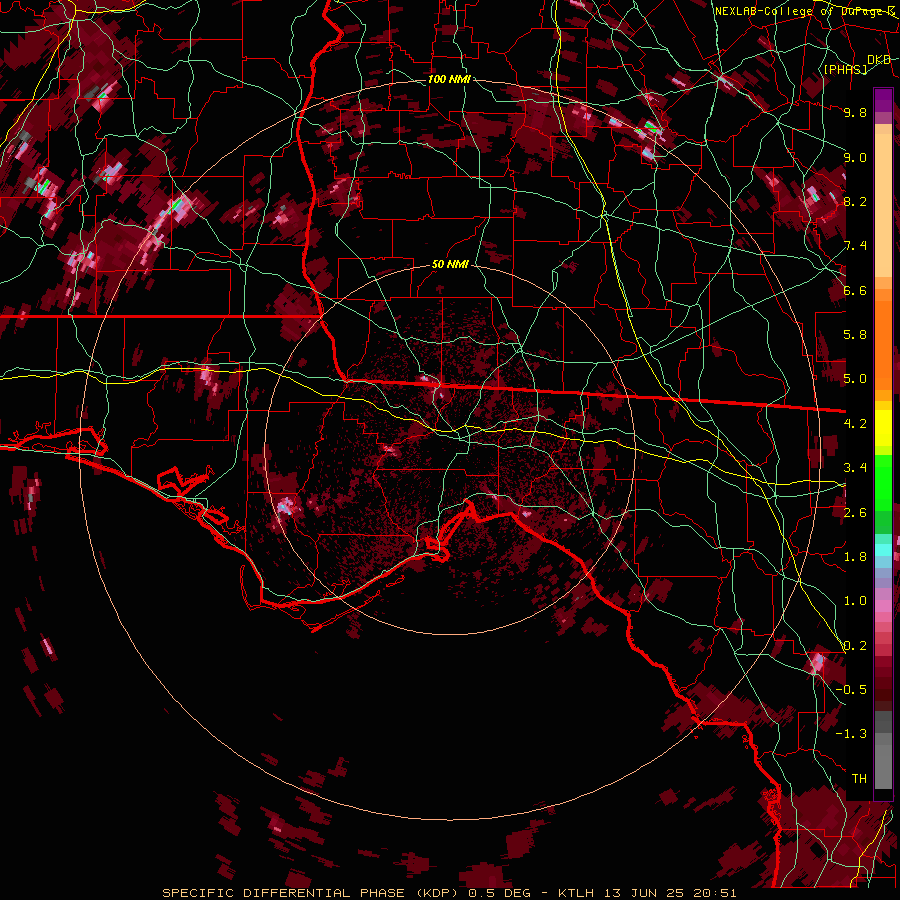
Task: Select the 7.4 value on the color scale
Action: 855,246
